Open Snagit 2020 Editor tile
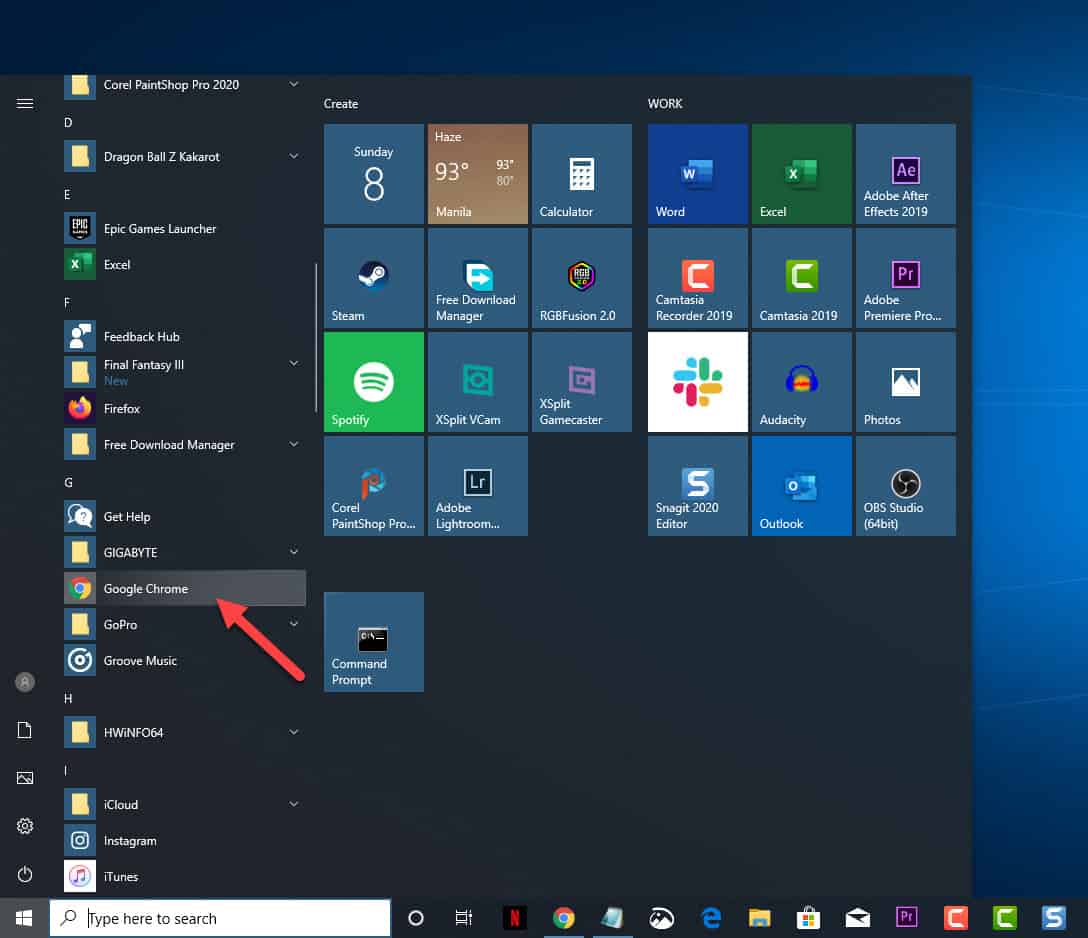The height and width of the screenshot is (938, 1088). coord(697,486)
